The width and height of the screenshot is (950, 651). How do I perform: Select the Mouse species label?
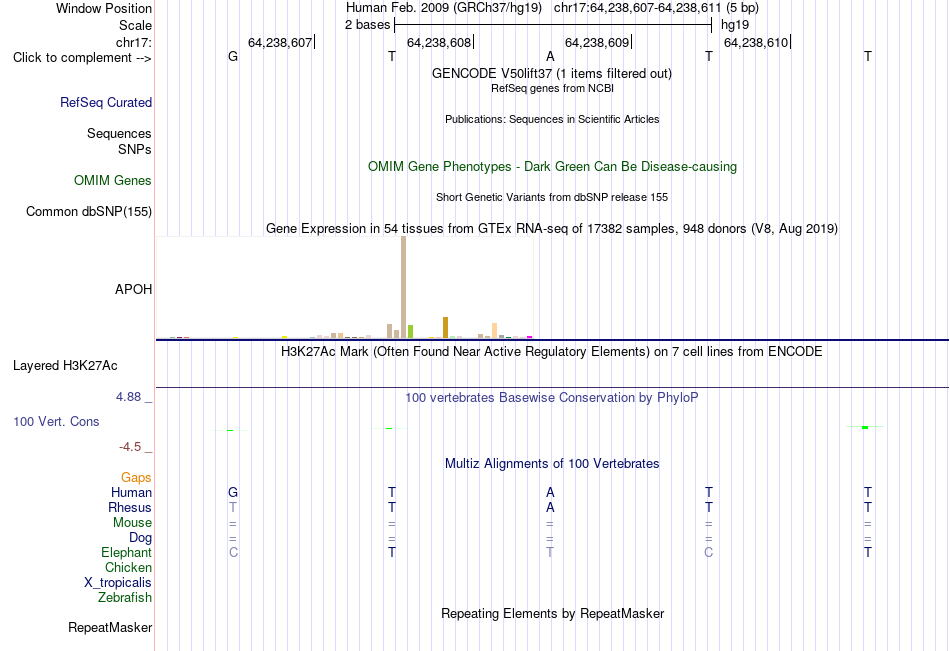[132, 522]
